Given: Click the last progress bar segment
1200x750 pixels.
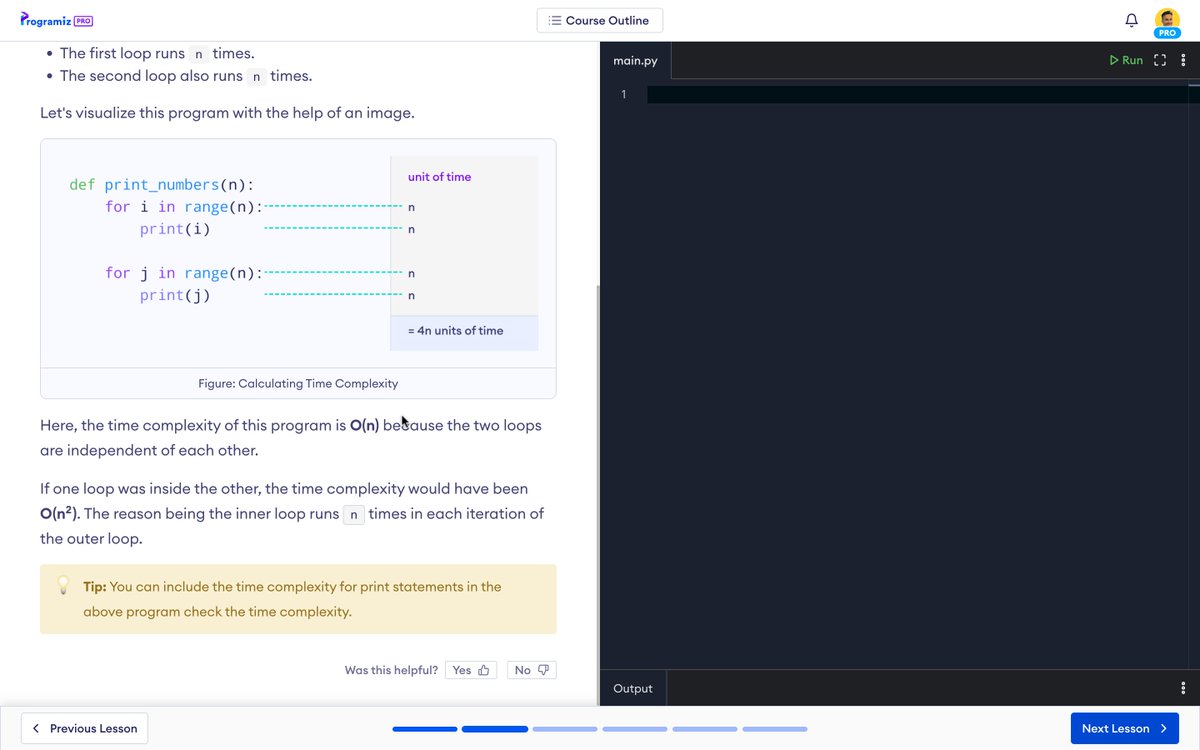Looking at the screenshot, I should pyautogui.click(x=775, y=729).
